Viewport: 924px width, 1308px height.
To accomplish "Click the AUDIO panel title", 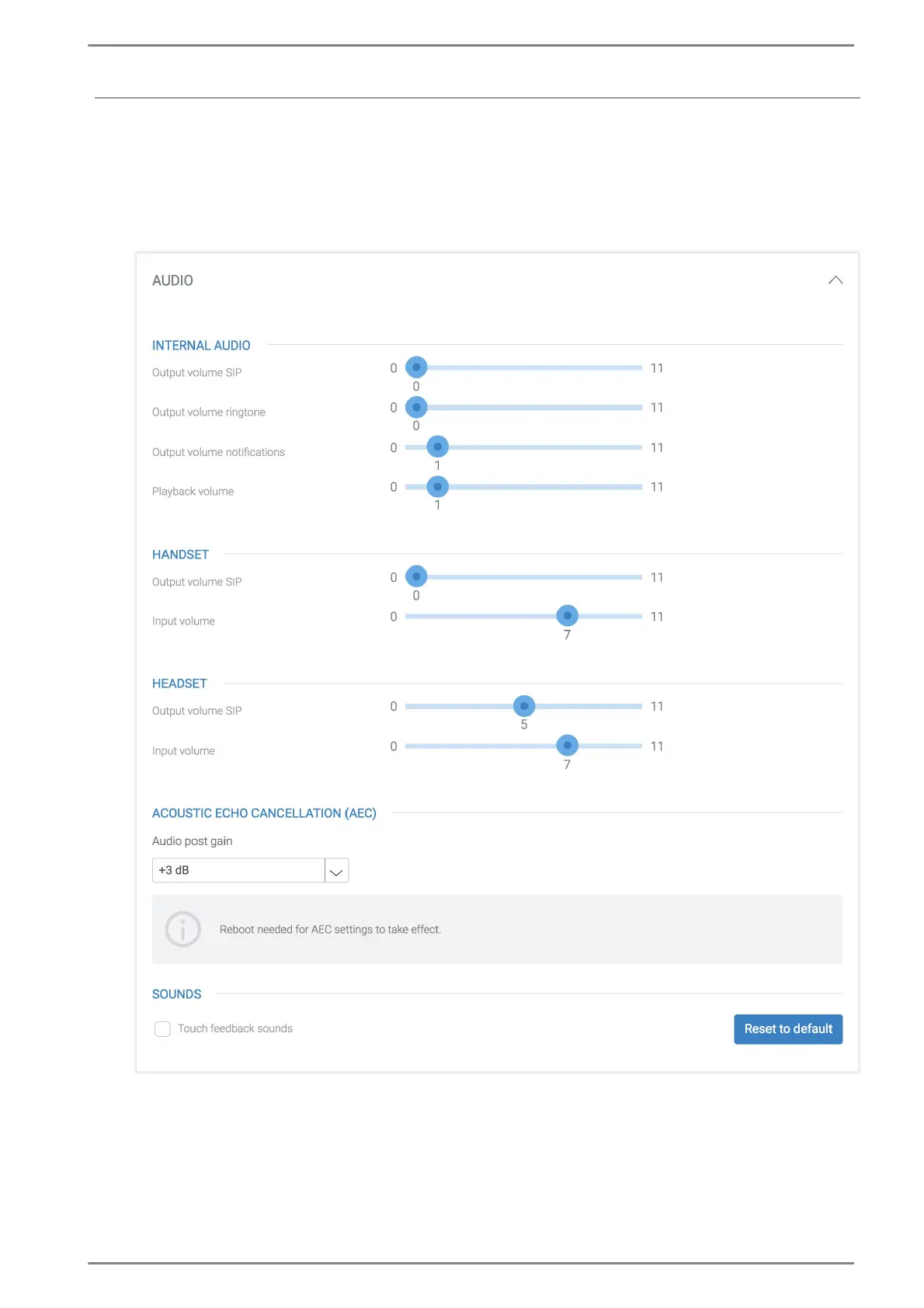I will pyautogui.click(x=172, y=280).
